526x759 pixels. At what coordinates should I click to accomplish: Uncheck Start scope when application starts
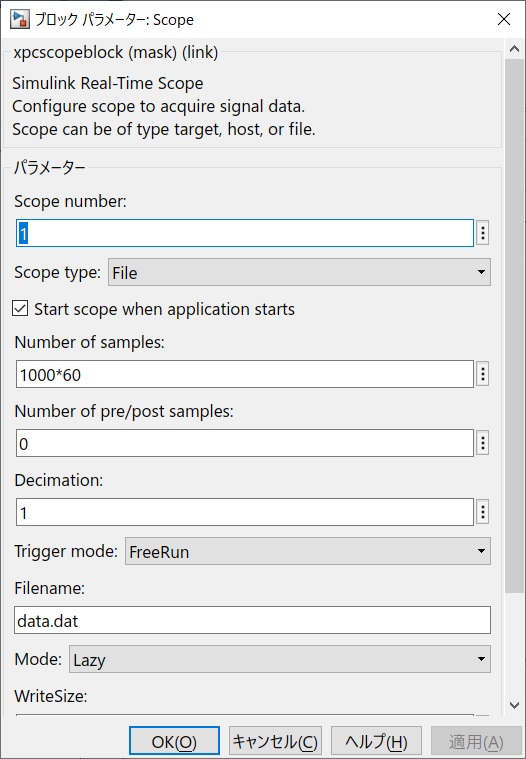[20, 308]
